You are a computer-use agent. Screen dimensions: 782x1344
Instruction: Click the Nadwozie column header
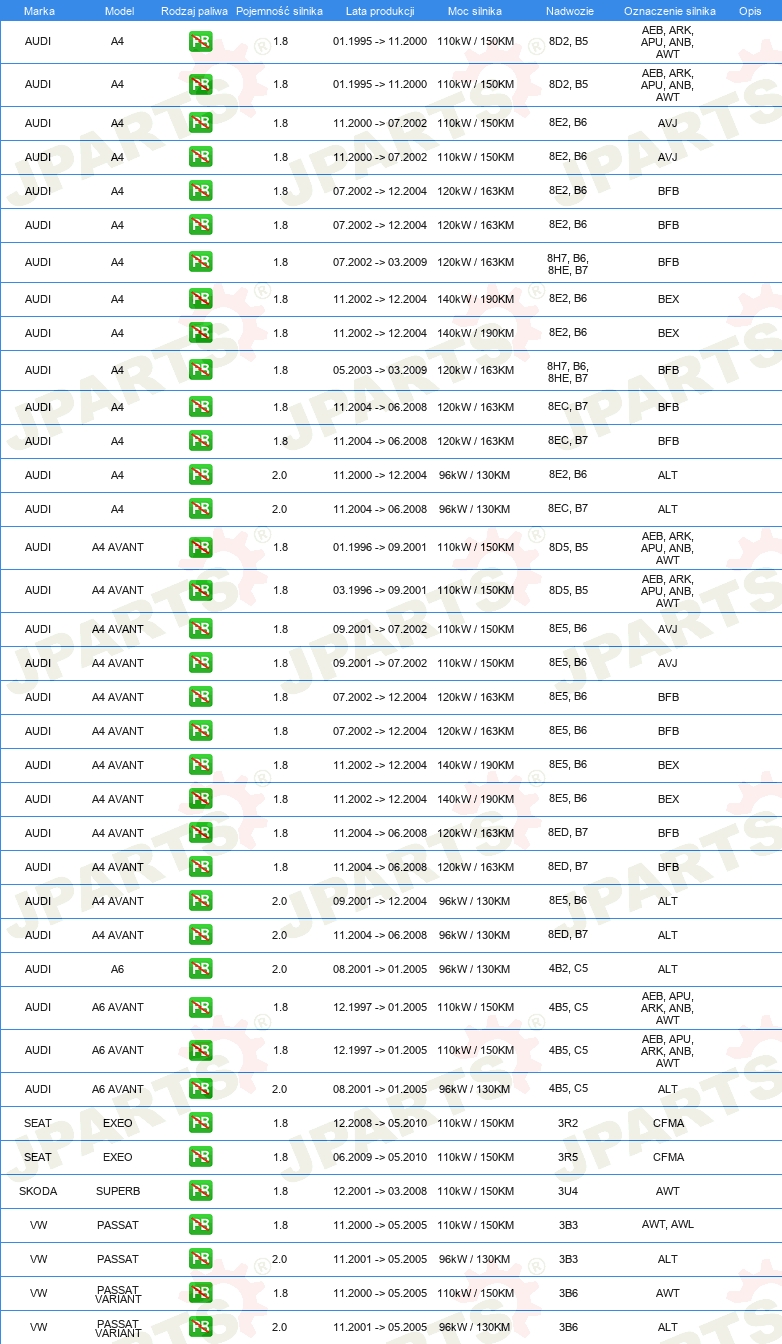point(569,10)
